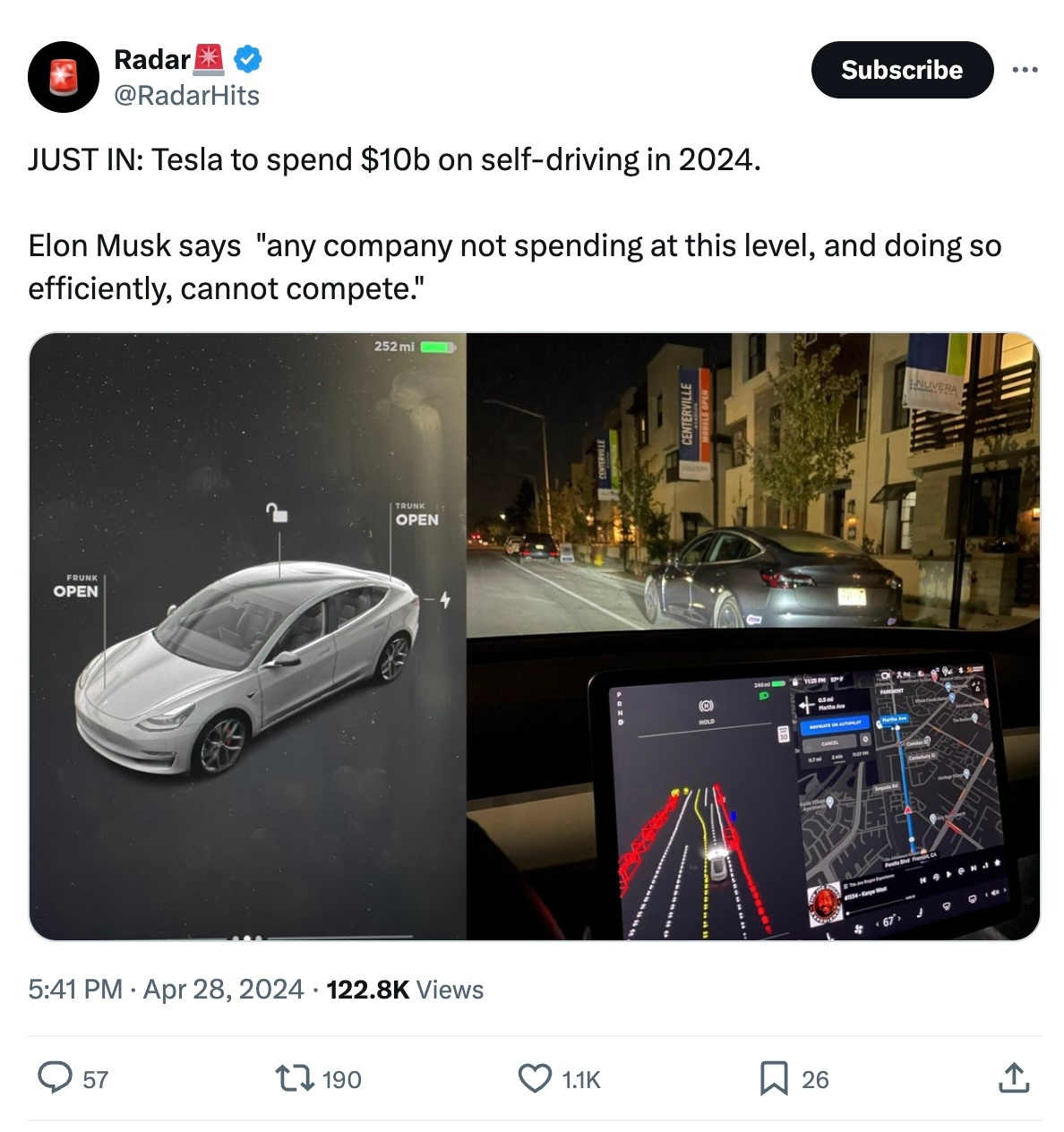Image resolution: width=1064 pixels, height=1132 pixels.
Task: Click the 57 replies count
Action: tap(96, 1080)
